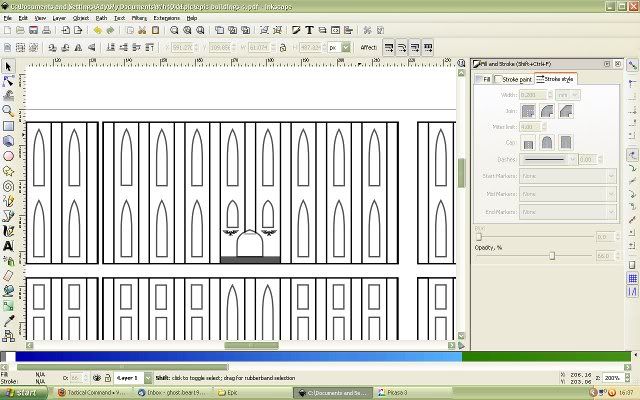Click the Undo arrow icon
Screen dimensions: 640x400
pos(97,30)
